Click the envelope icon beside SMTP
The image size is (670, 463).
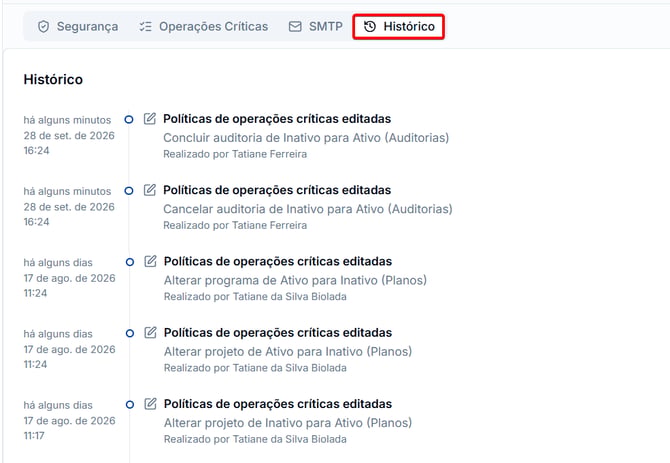click(295, 26)
